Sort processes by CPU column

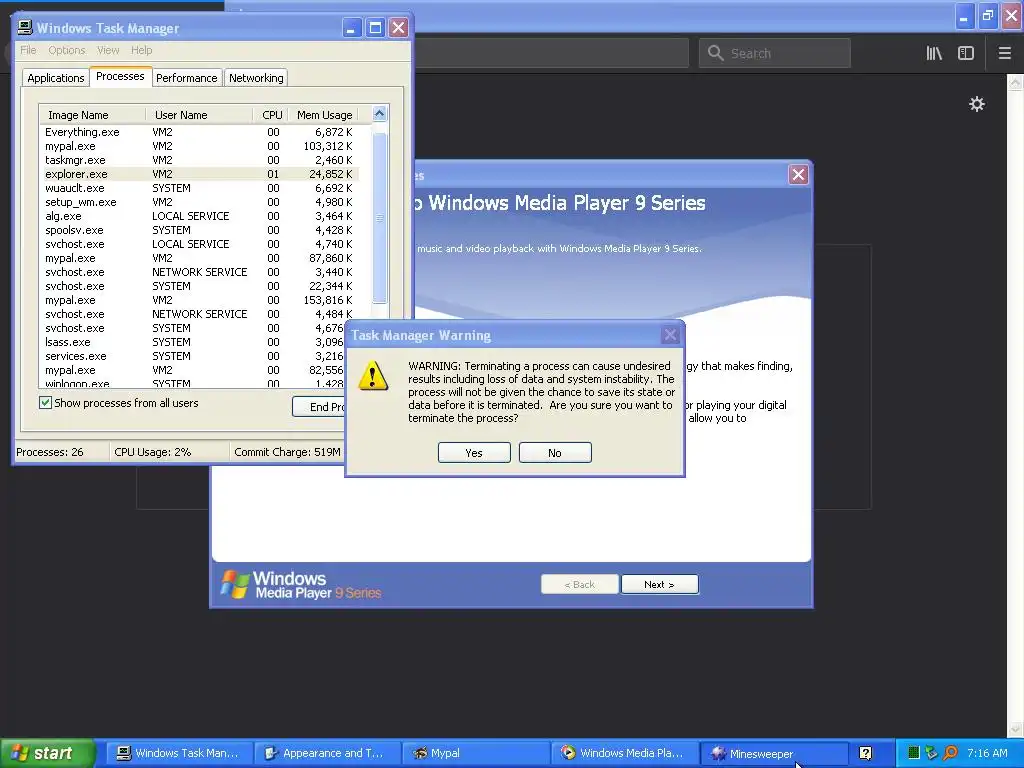tap(271, 115)
